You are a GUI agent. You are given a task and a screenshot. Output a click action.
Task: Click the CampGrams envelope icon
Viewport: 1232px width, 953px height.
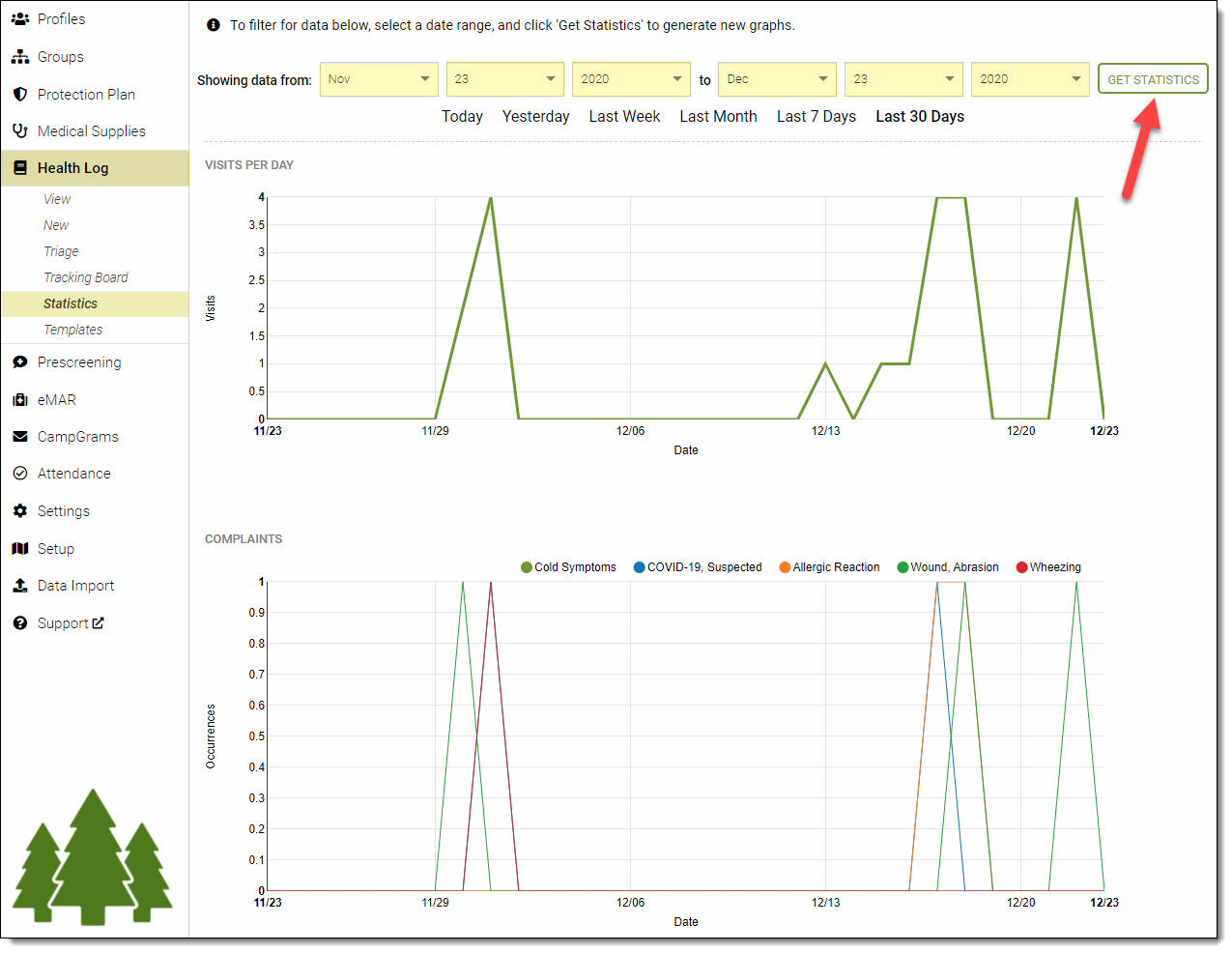pyautogui.click(x=19, y=437)
